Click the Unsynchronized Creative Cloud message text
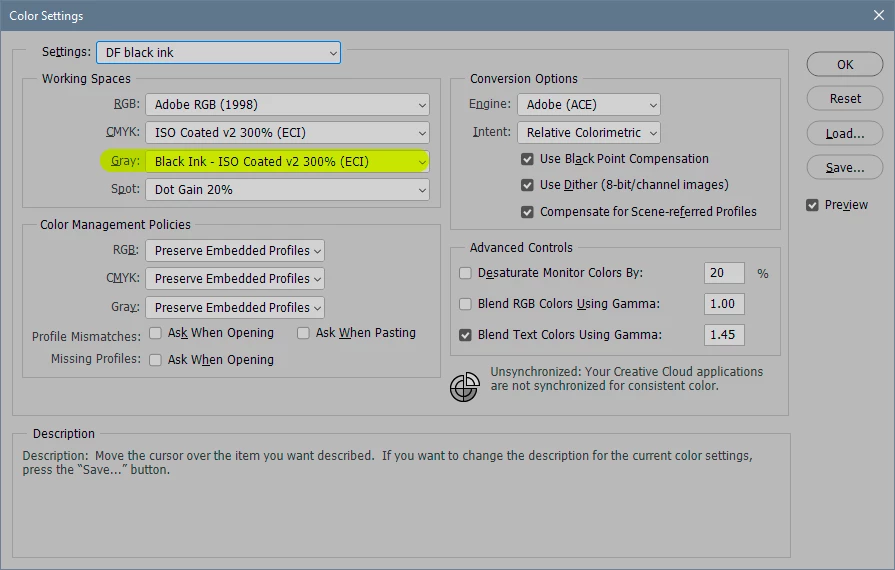895x570 pixels. tap(626, 379)
